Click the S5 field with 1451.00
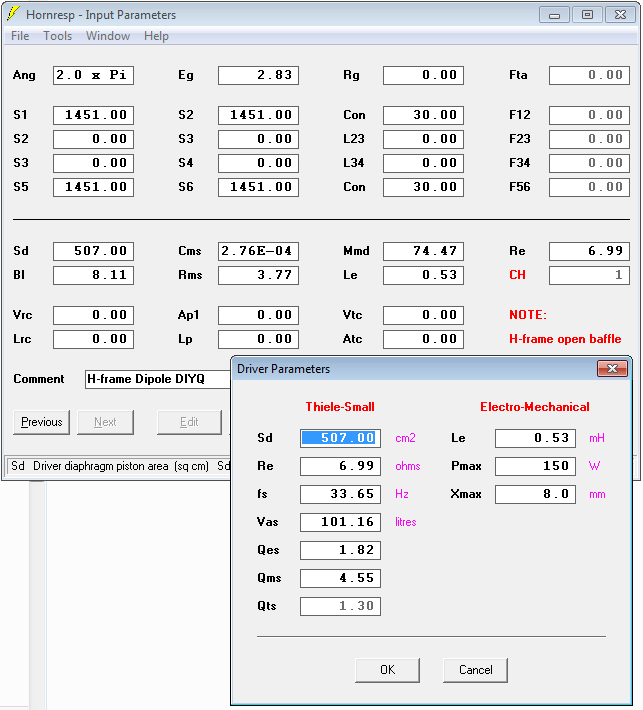The height and width of the screenshot is (710, 643). 93,187
